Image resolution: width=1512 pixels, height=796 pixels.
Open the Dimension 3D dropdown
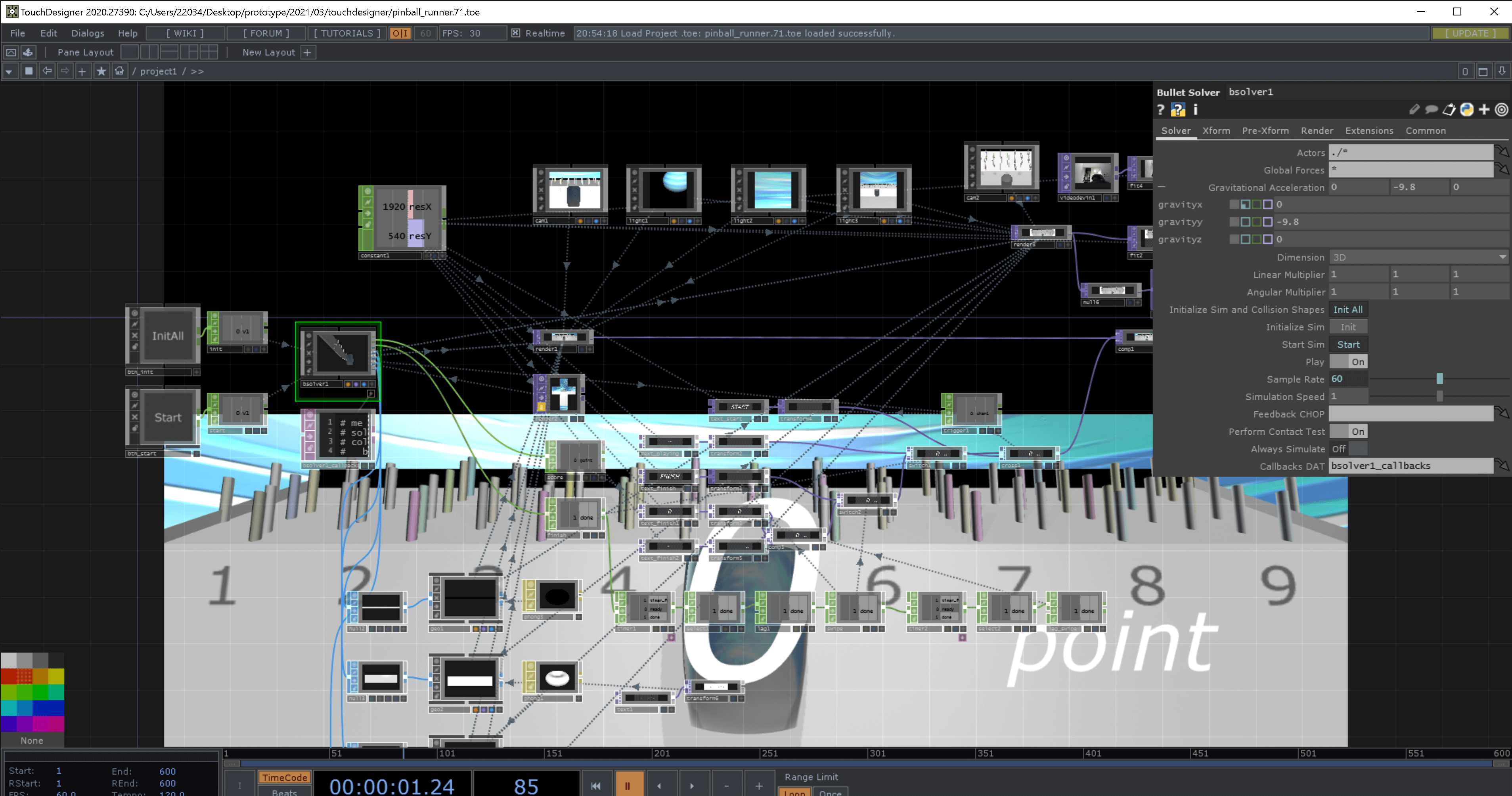1418,258
